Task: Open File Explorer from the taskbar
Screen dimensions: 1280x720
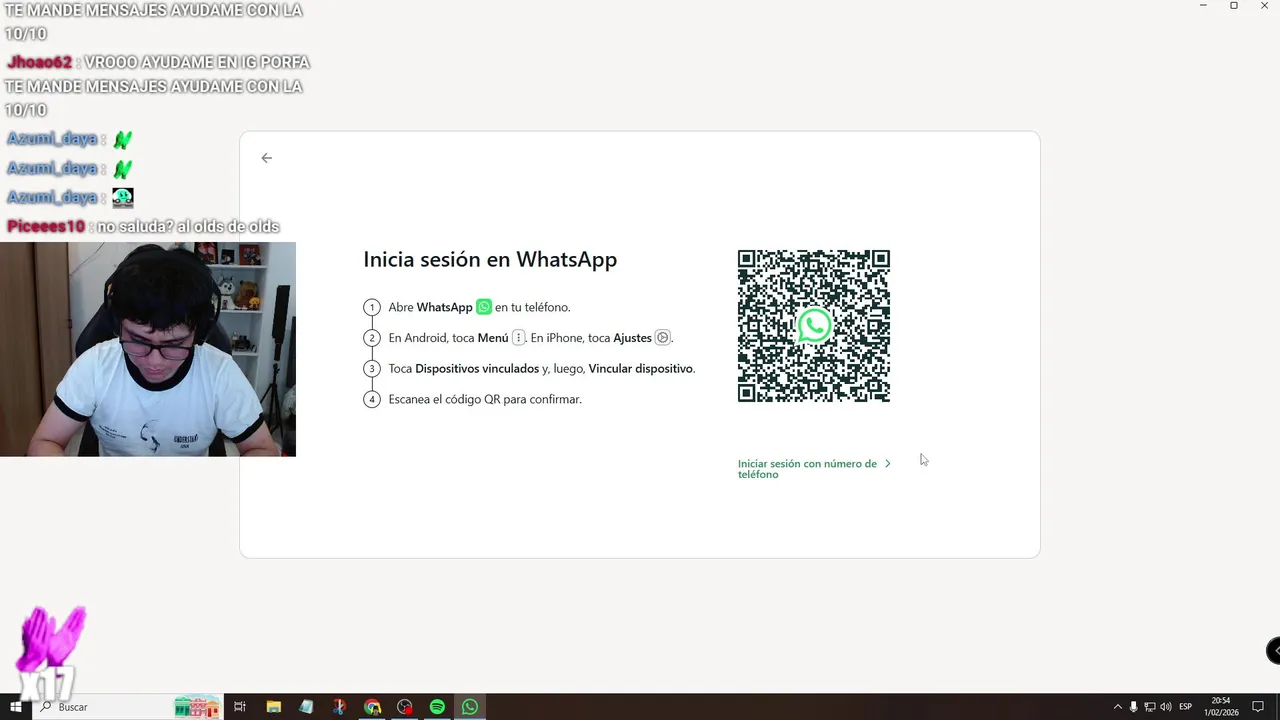Action: point(274,707)
